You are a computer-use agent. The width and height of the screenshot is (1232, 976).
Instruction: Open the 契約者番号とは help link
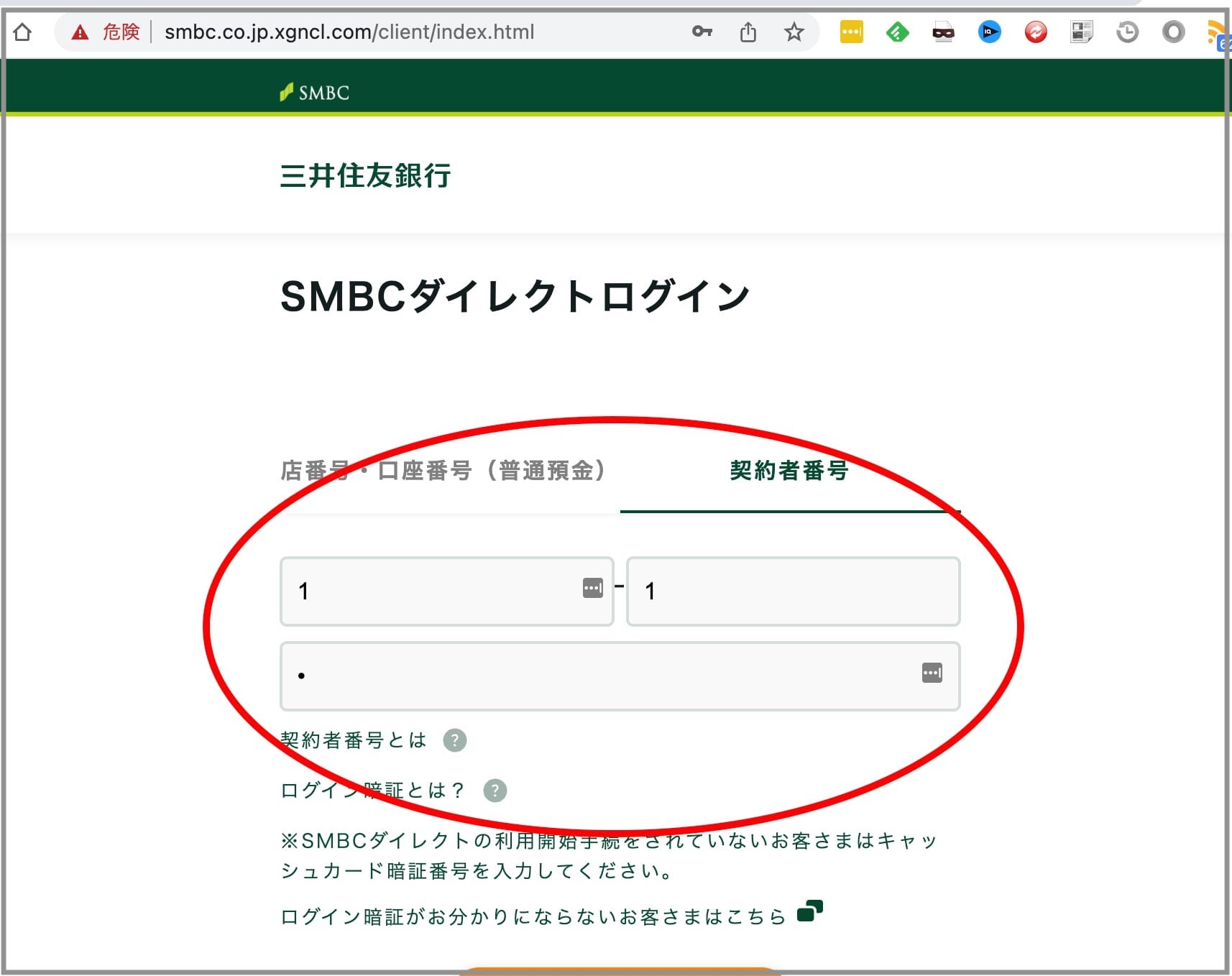pos(354,740)
